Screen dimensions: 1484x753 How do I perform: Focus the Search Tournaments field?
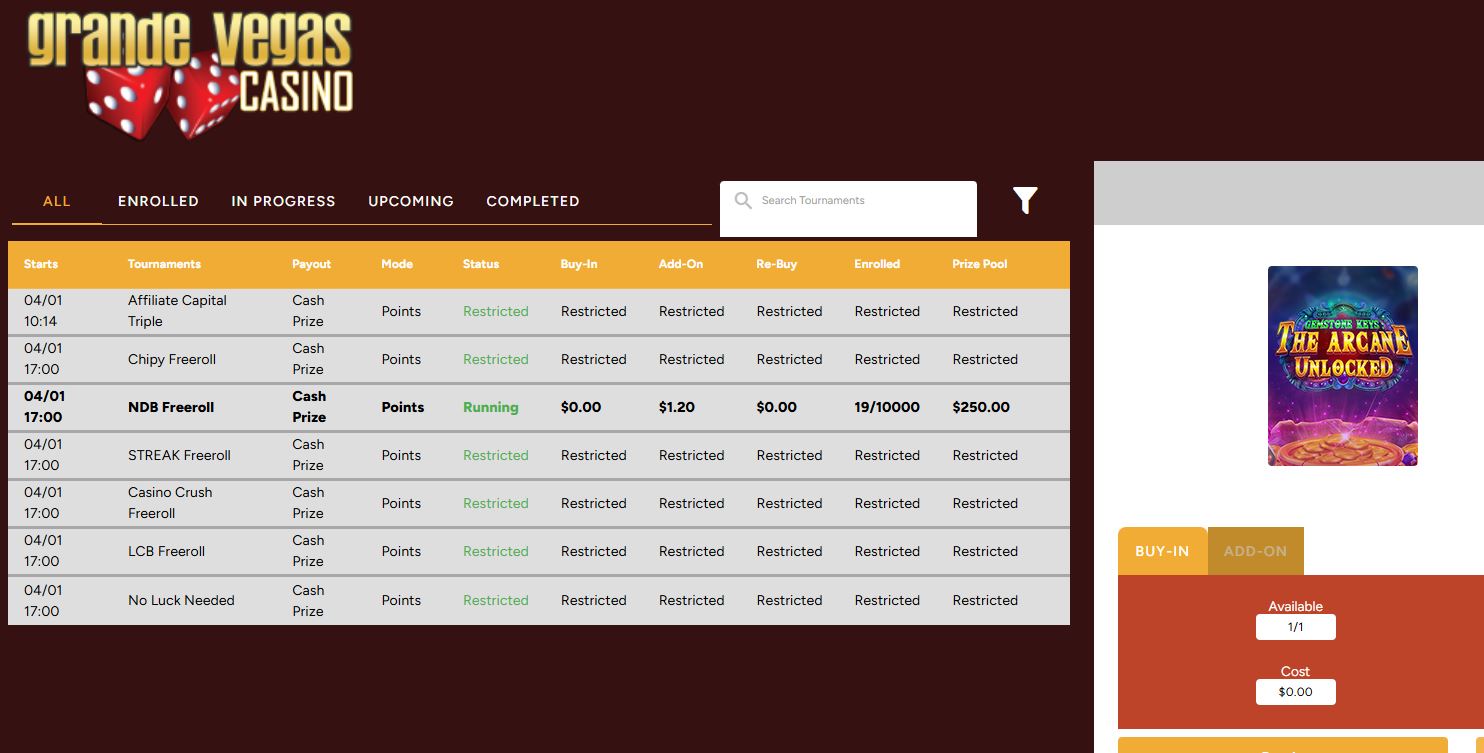point(848,209)
